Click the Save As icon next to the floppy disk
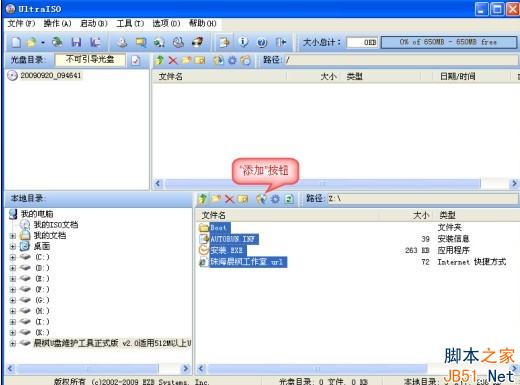 coord(95,42)
